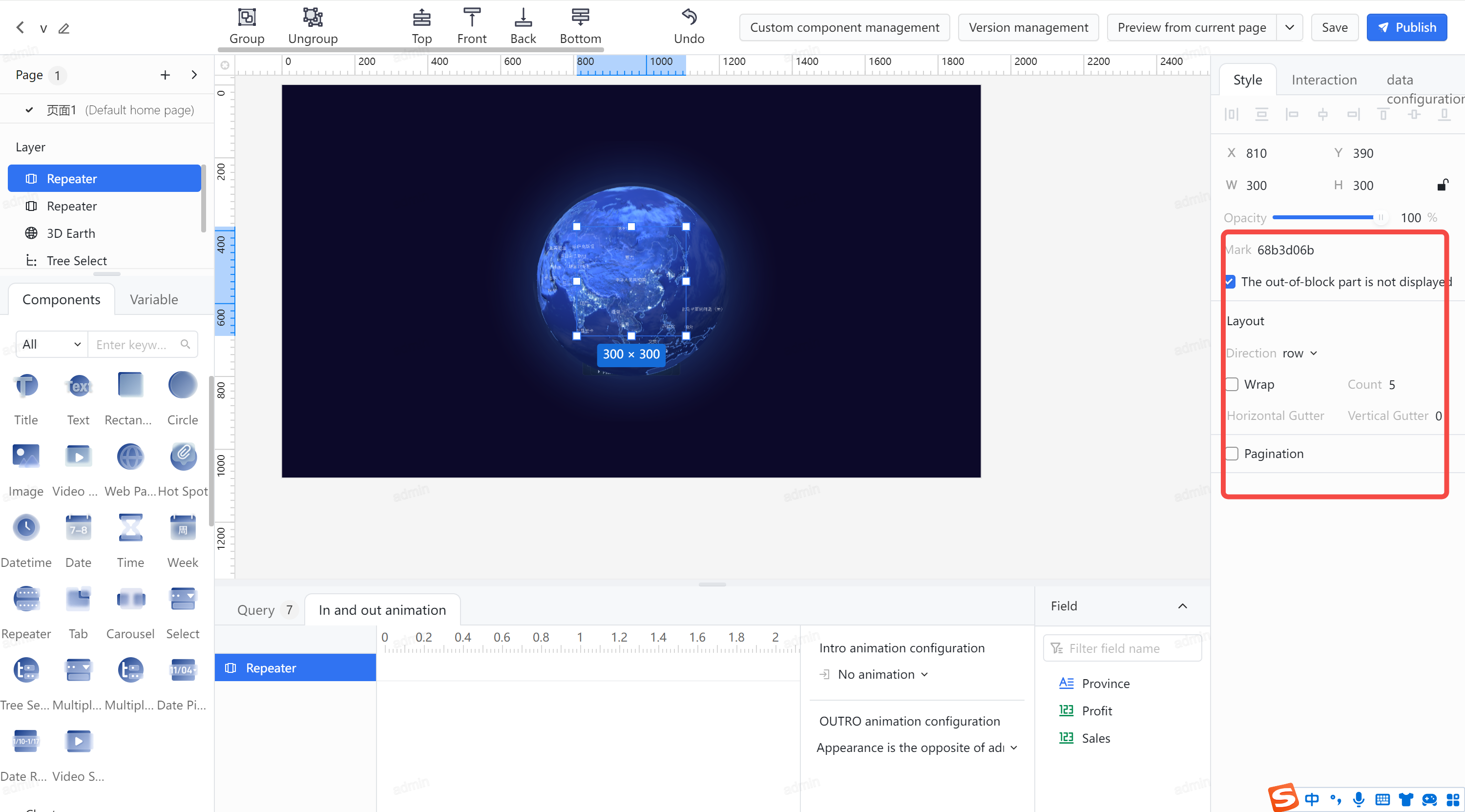Add the Week component
This screenshot has width=1465, height=812.
point(183,541)
